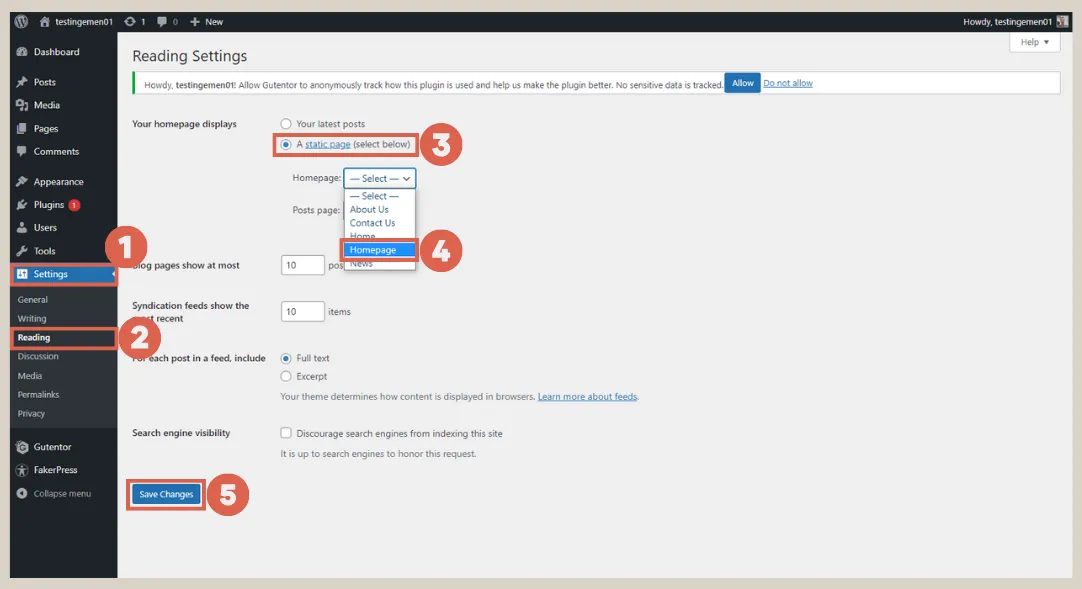This screenshot has height=589, width=1082.
Task: Click the syndication feeds items input field
Action: 302,311
